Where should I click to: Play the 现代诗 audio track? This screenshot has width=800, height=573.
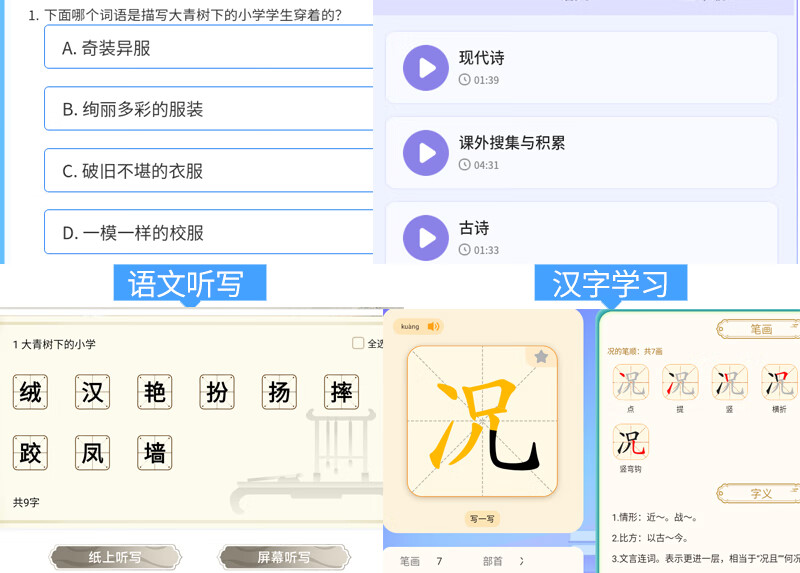(x=426, y=68)
